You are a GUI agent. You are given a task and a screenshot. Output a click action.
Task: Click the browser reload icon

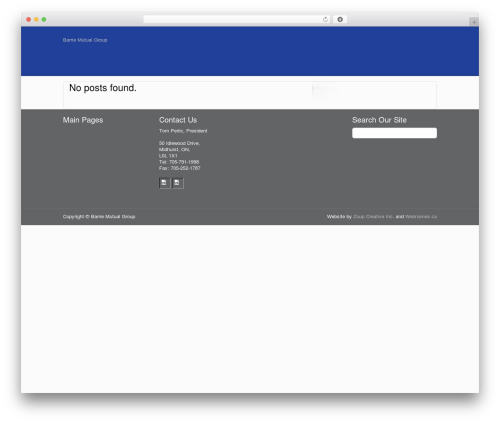(x=325, y=19)
